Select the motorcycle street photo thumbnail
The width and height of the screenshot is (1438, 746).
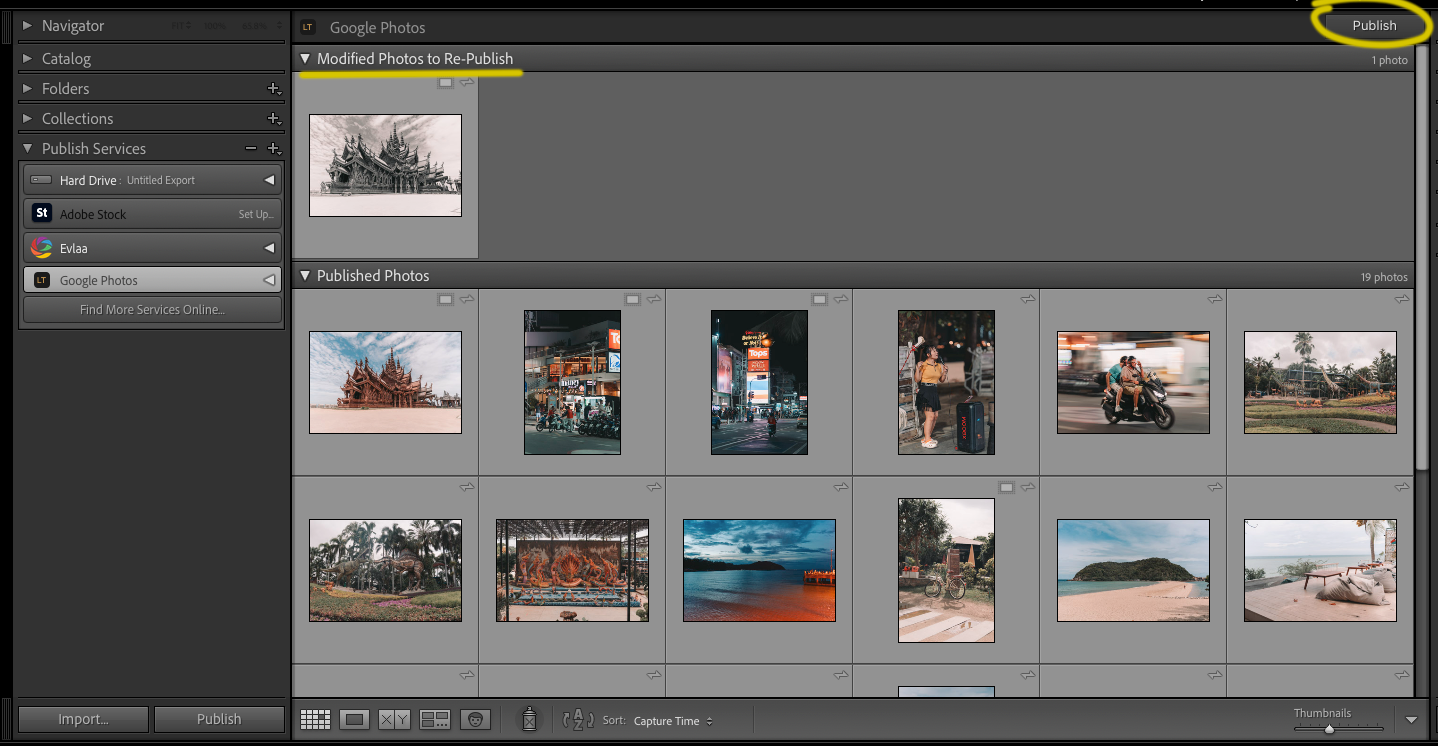(1133, 383)
